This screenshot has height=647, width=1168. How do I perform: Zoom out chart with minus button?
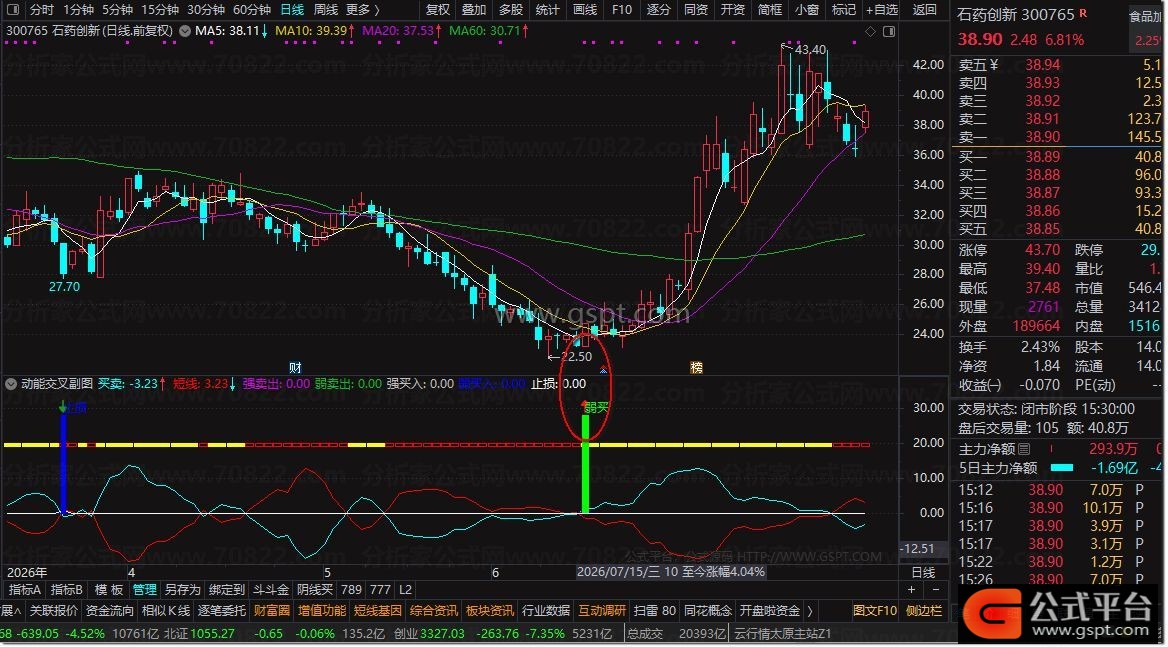pos(936,590)
